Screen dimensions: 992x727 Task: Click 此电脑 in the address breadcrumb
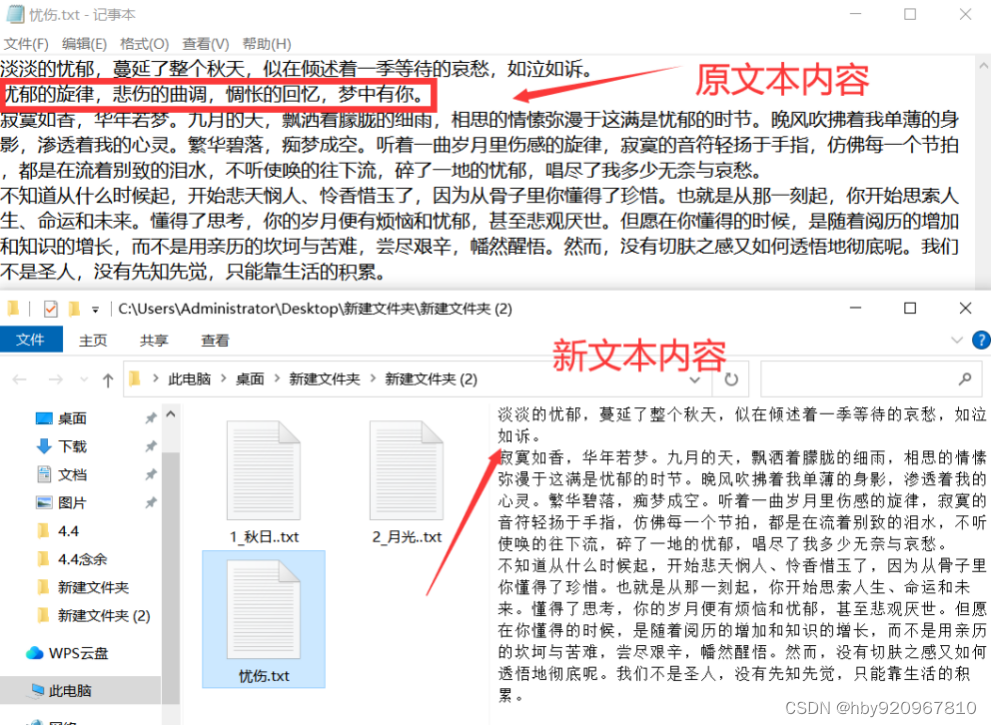tap(189, 379)
